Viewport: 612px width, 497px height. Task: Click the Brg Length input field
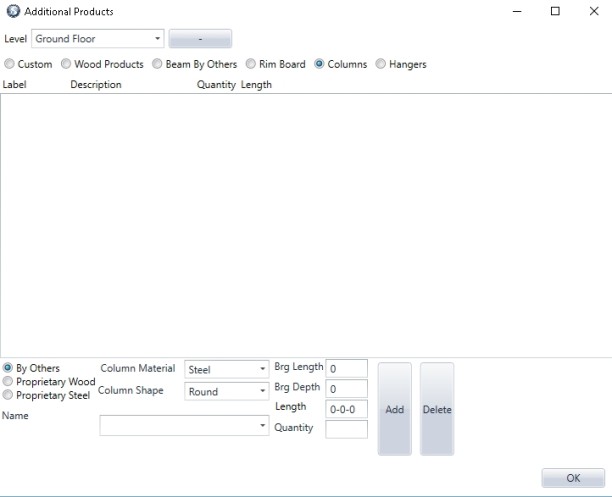(x=347, y=369)
